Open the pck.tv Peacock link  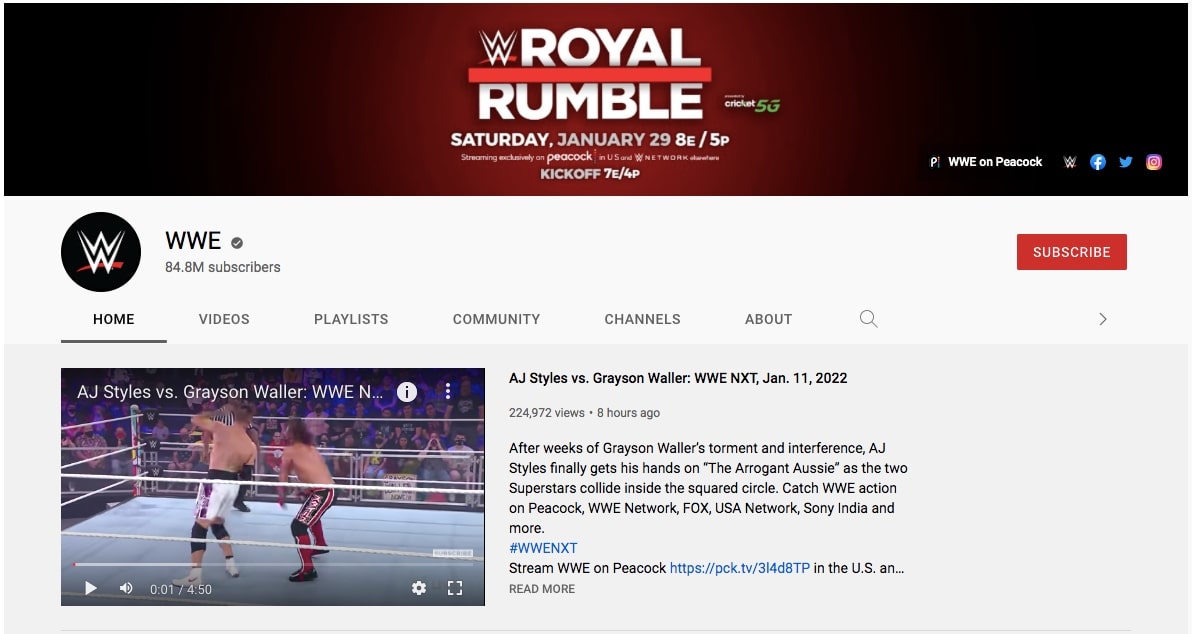[x=740, y=568]
